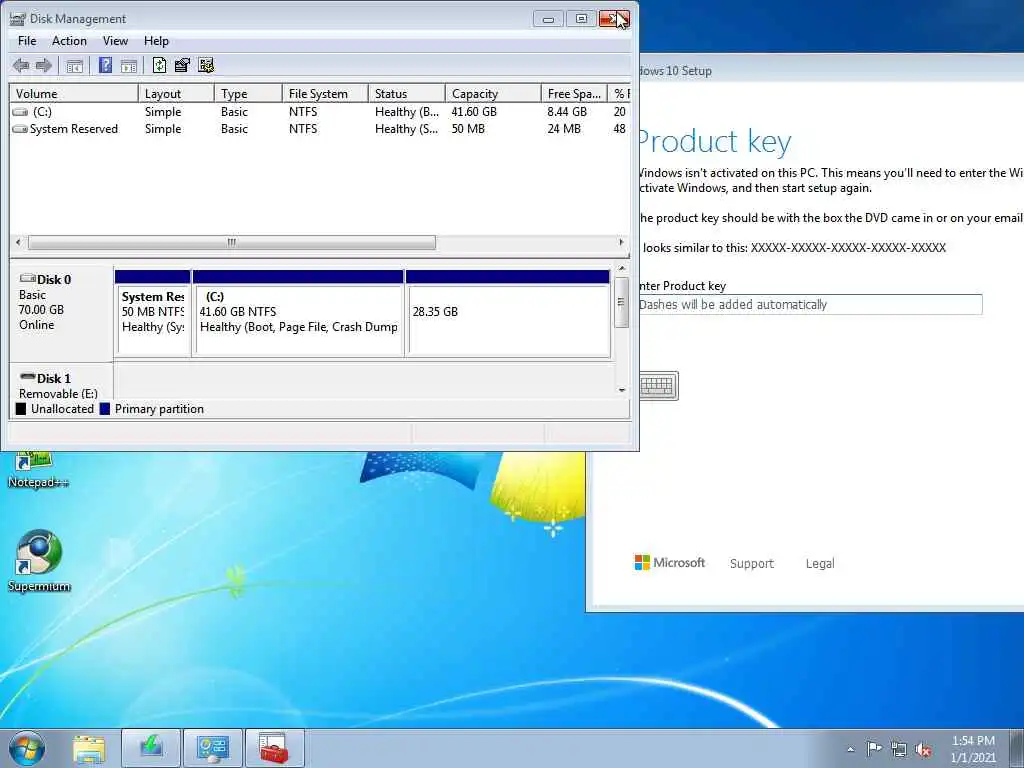1024x768 pixels.
Task: Click the 8.44 GB free space cell
Action: coord(567,112)
